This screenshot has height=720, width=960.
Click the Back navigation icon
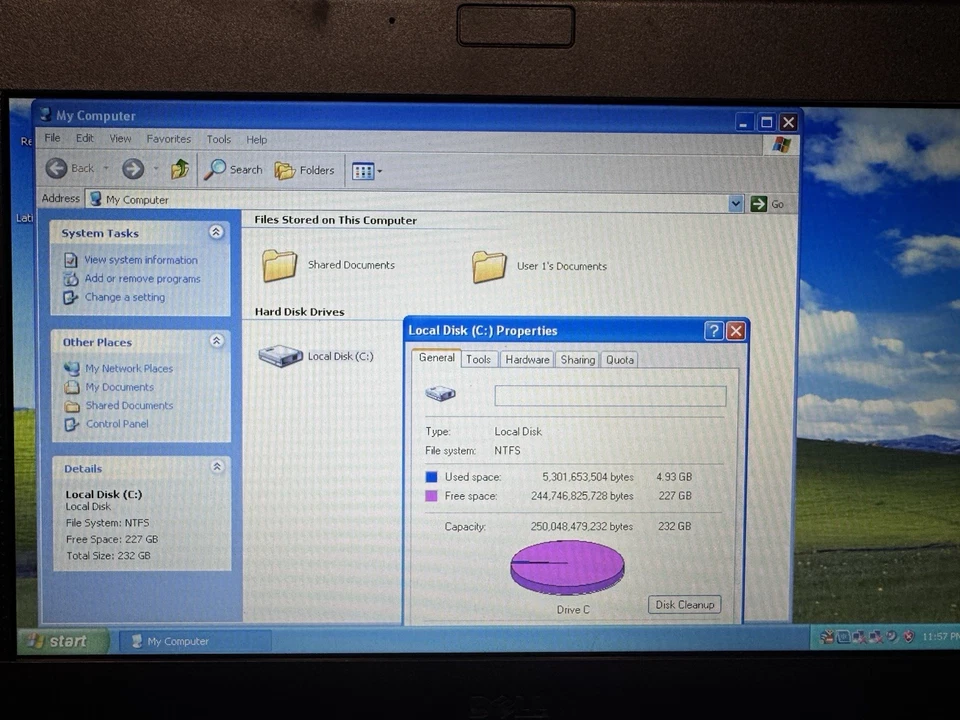[x=57, y=168]
